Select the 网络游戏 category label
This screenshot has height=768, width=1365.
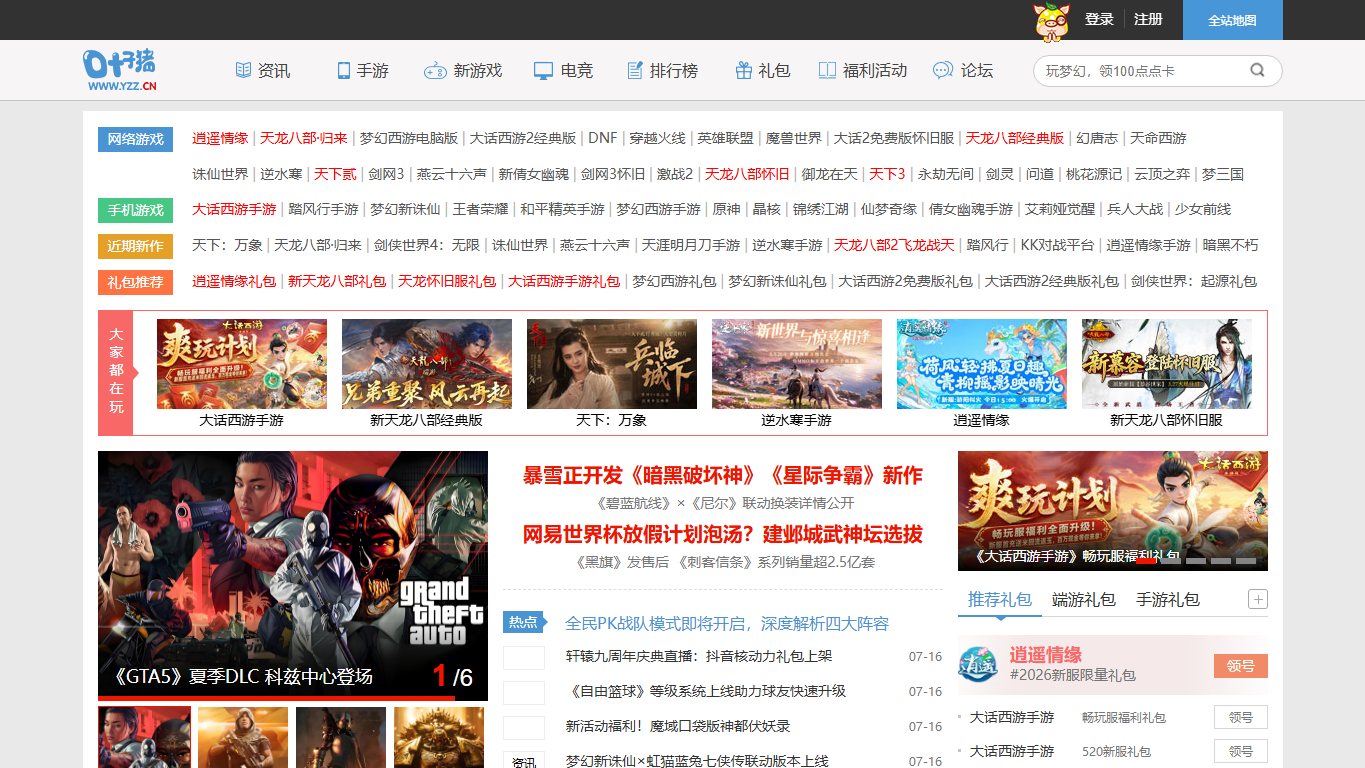135,139
